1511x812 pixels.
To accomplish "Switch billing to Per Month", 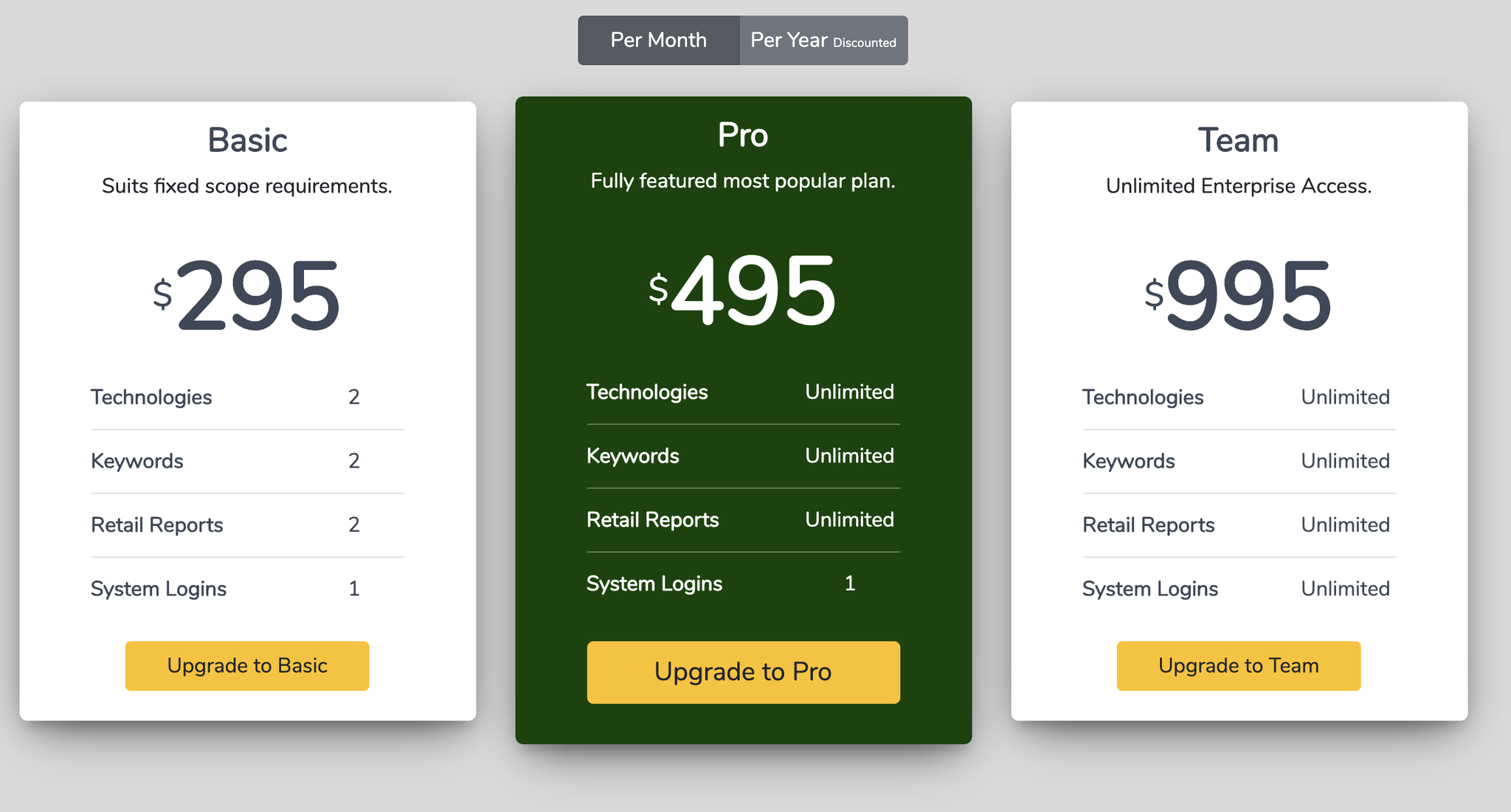I will [x=658, y=41].
